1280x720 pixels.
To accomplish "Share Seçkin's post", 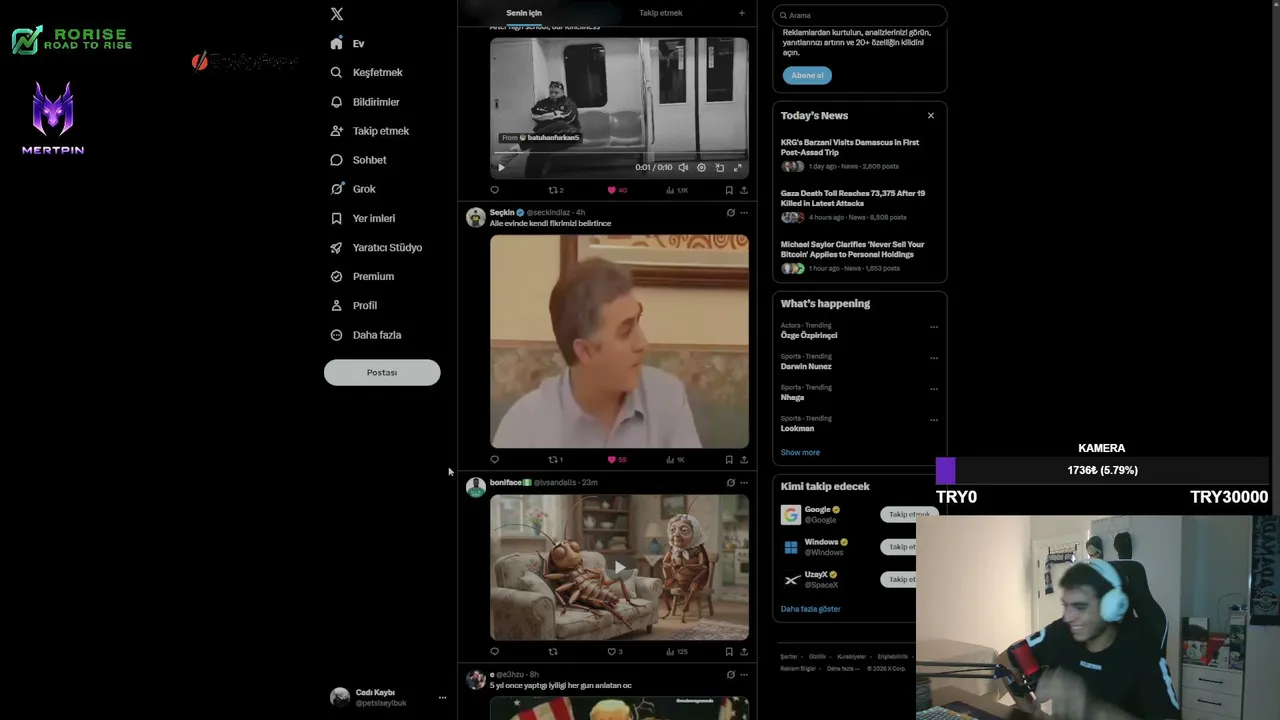I will pyautogui.click(x=744, y=460).
